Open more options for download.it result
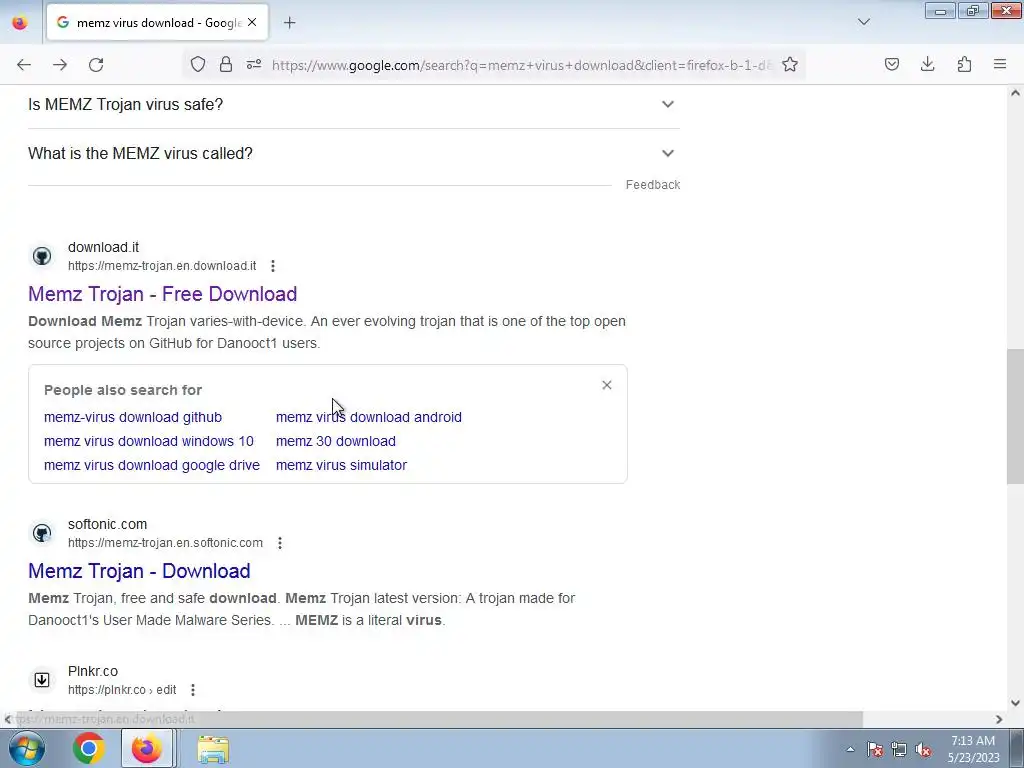This screenshot has width=1024, height=768. (x=273, y=266)
